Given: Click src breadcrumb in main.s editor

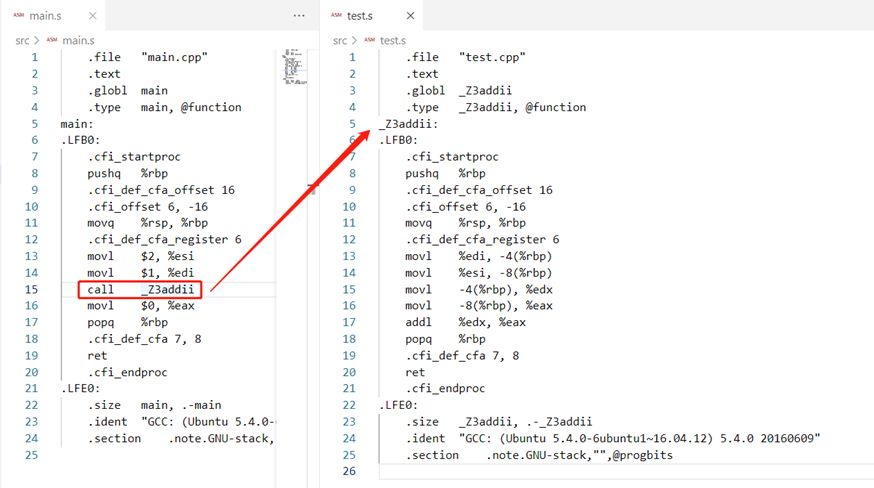Looking at the screenshot, I should [22, 40].
